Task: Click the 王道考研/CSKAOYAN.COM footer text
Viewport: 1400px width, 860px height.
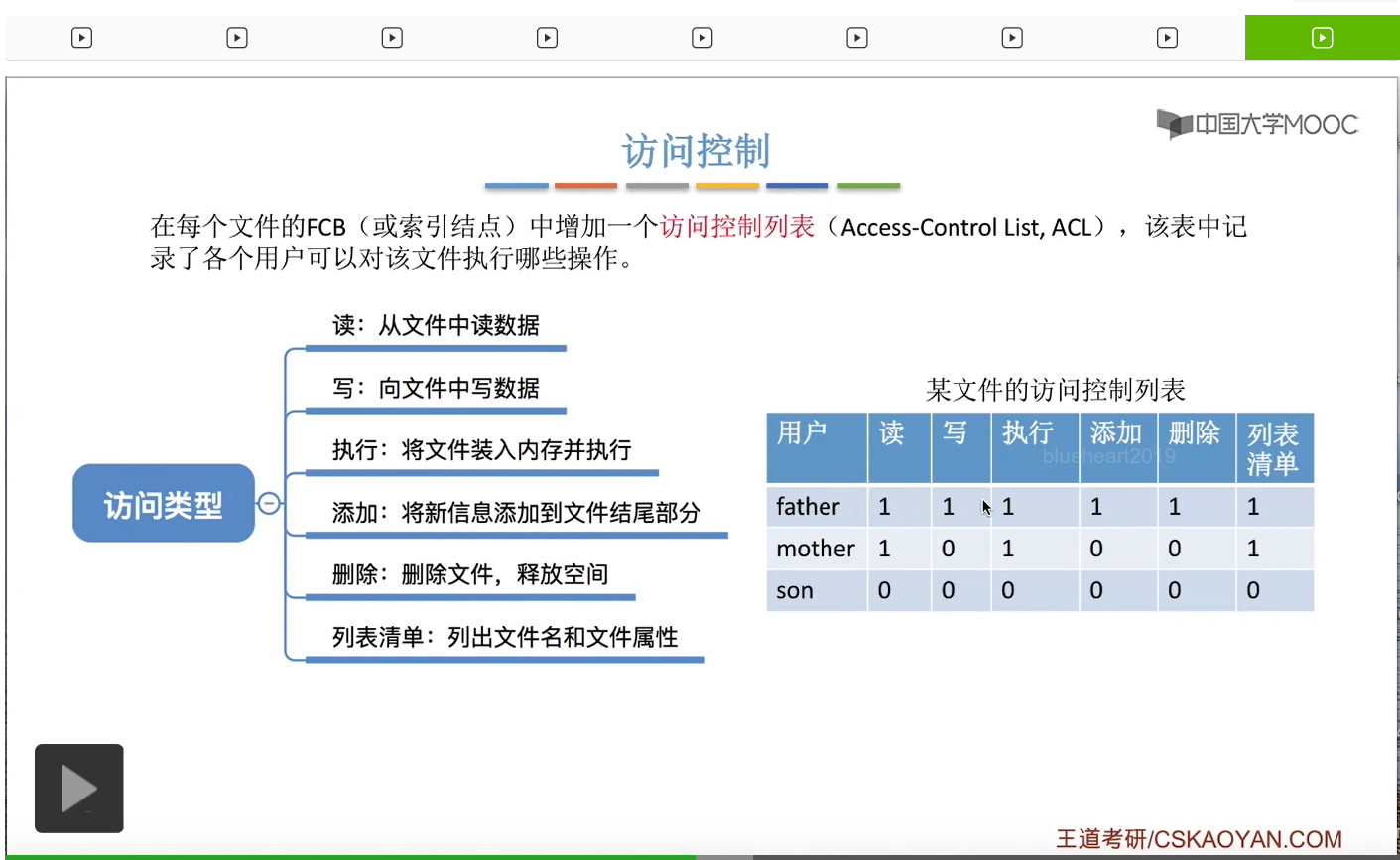Action: pos(1199,839)
